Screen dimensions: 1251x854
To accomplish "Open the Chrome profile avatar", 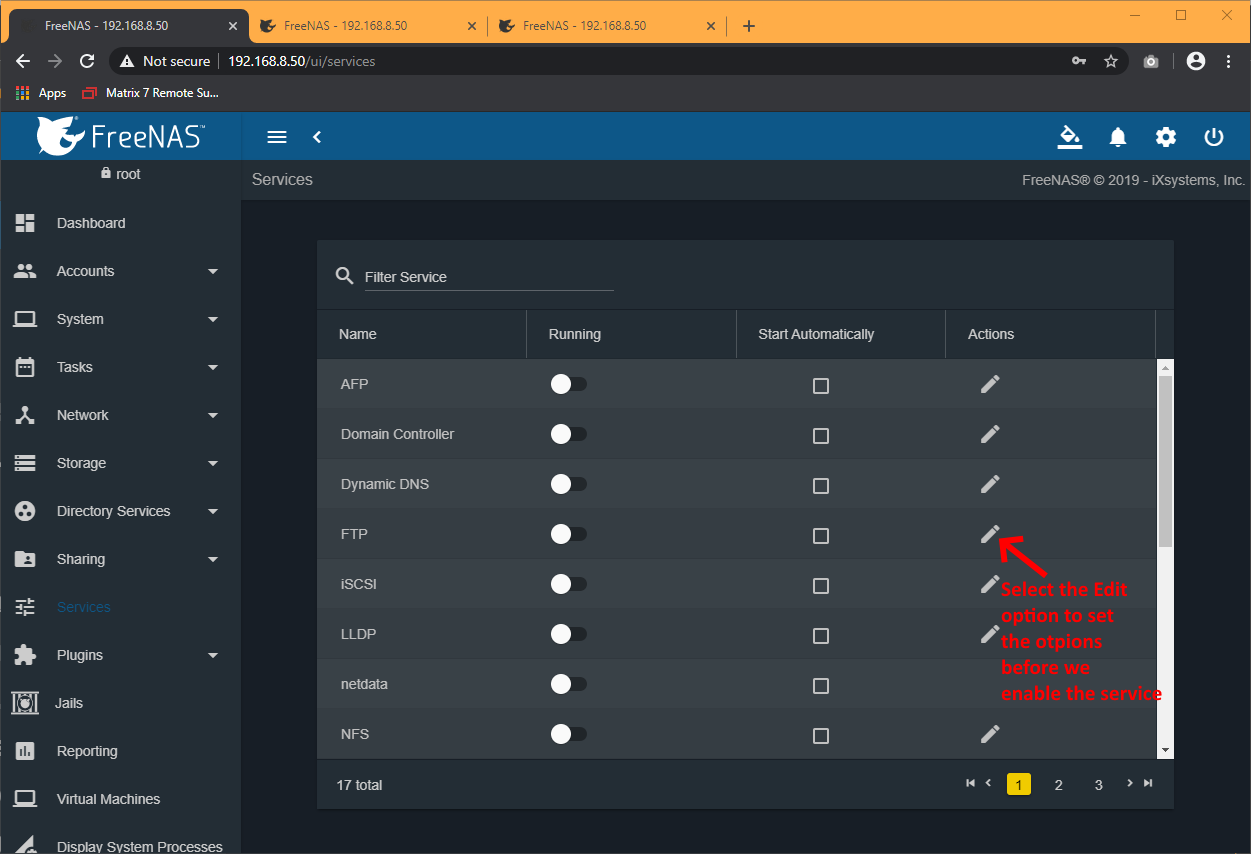I will coord(1195,61).
